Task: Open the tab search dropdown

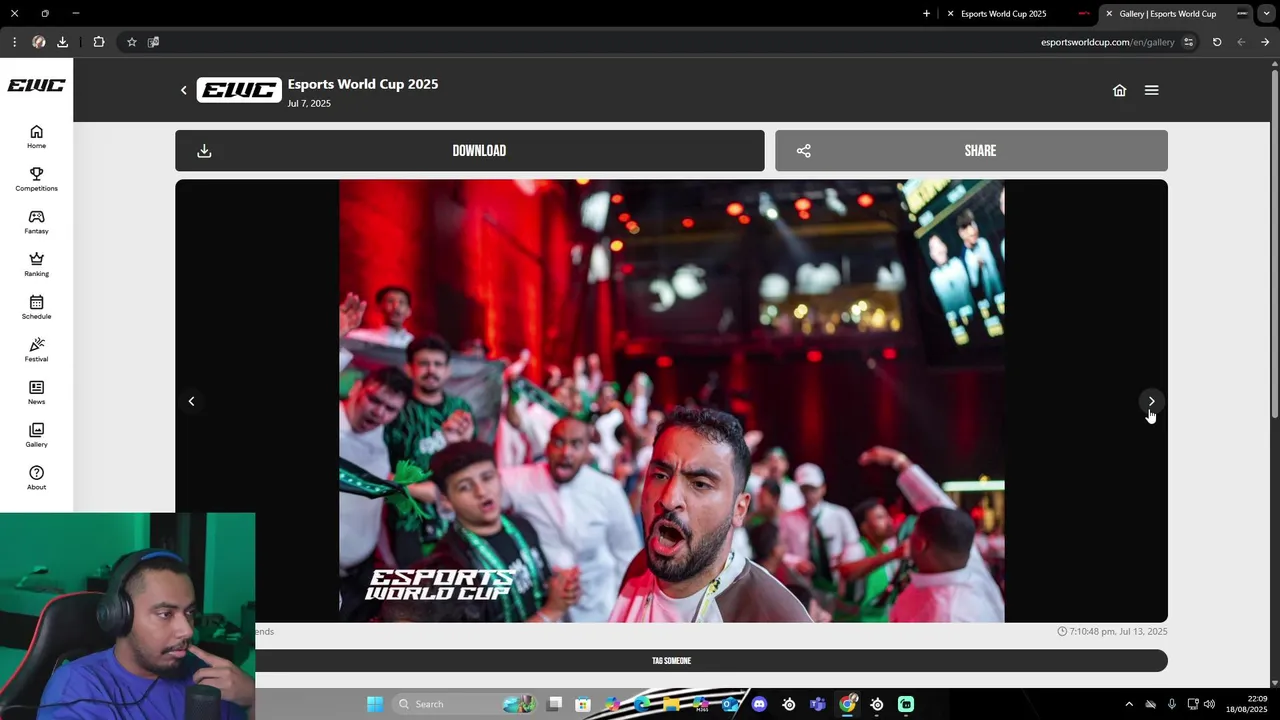Action: pyautogui.click(x=1266, y=14)
